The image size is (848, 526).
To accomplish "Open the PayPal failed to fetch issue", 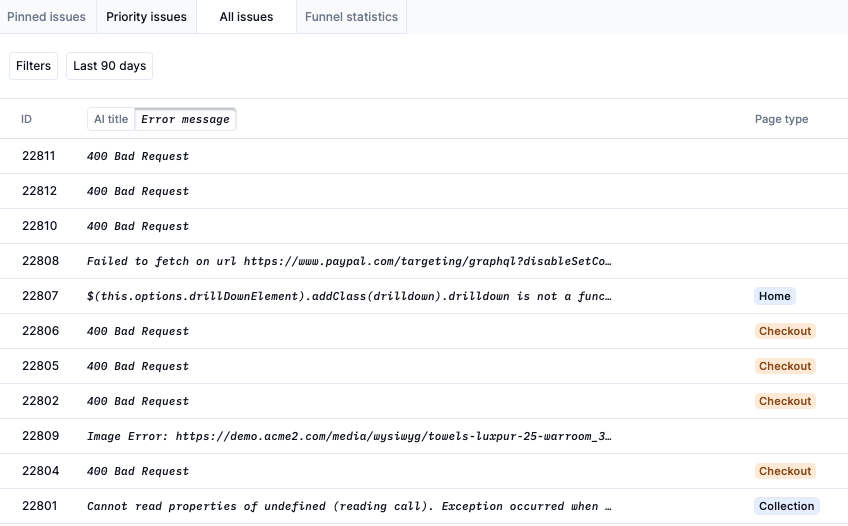I will 348,261.
